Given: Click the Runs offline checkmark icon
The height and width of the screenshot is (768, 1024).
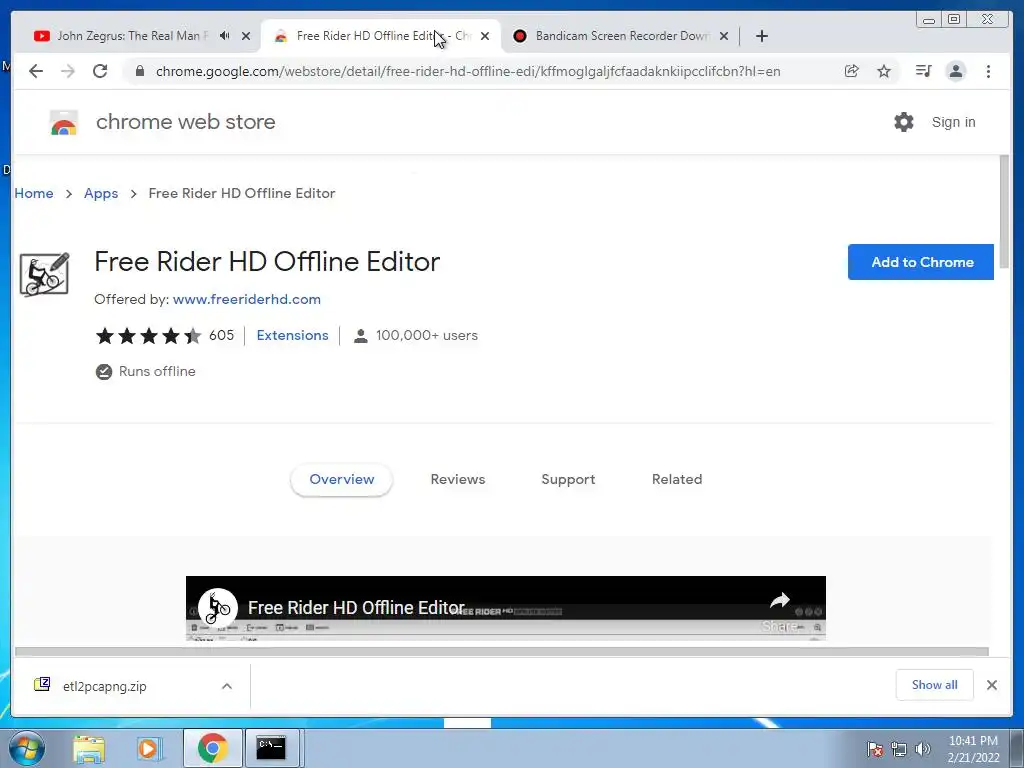Looking at the screenshot, I should tap(104, 372).
